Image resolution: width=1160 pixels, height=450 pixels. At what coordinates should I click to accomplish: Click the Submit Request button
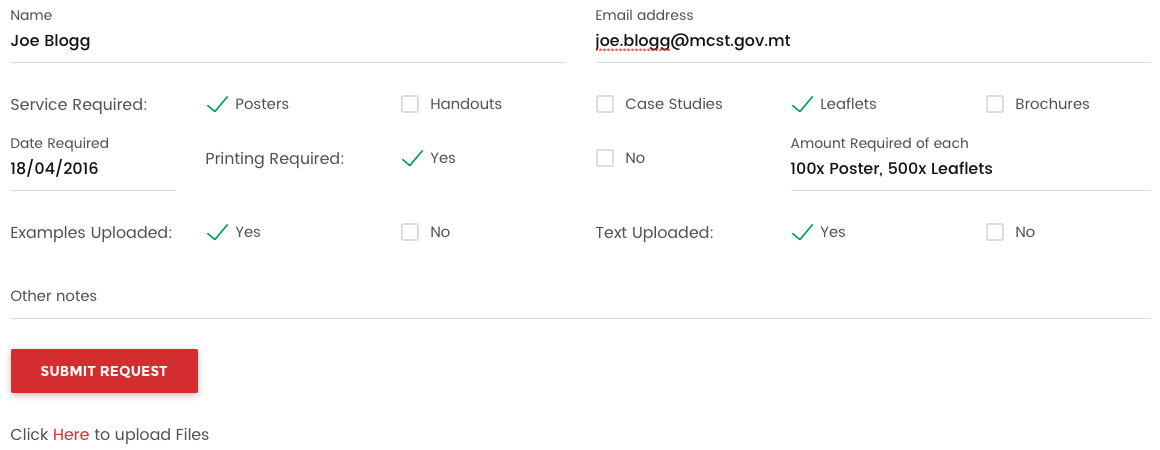[104, 371]
